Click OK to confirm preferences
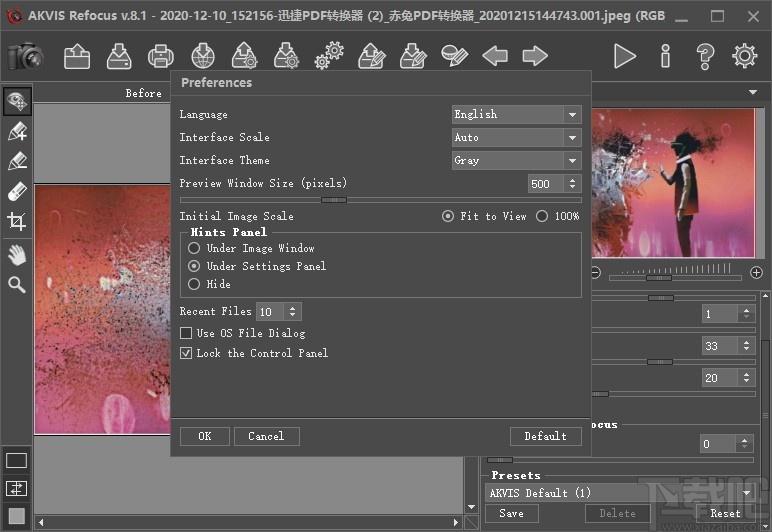Screen dimensions: 772x532 [204, 436]
